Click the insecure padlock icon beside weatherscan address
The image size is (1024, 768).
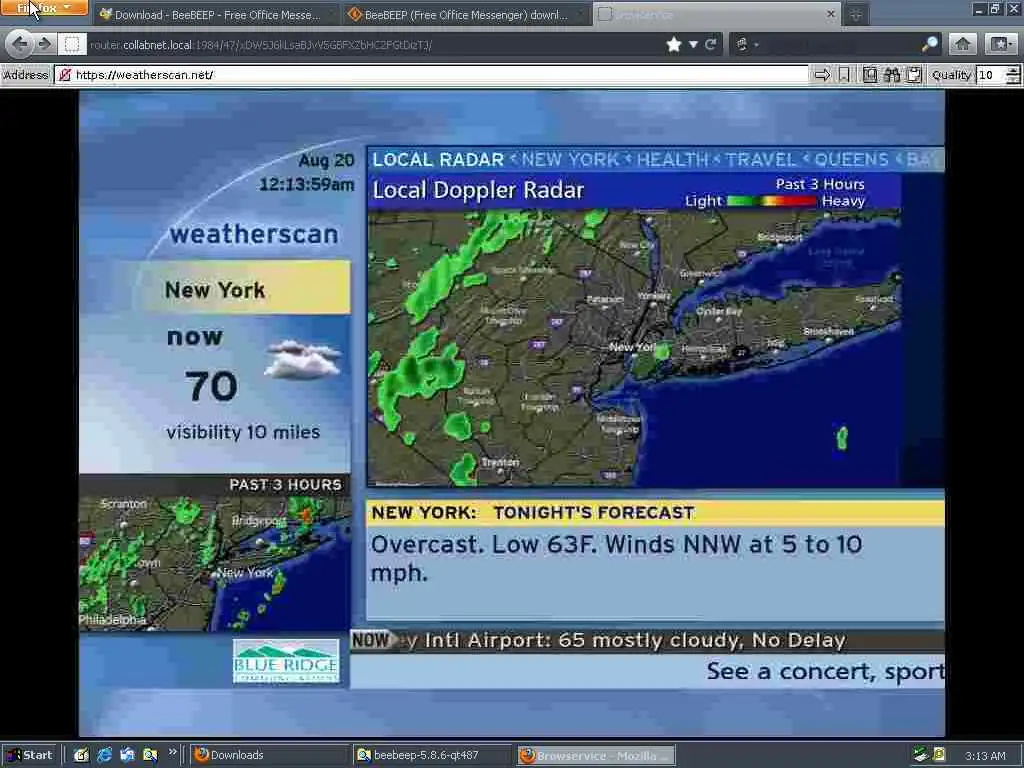tap(65, 75)
